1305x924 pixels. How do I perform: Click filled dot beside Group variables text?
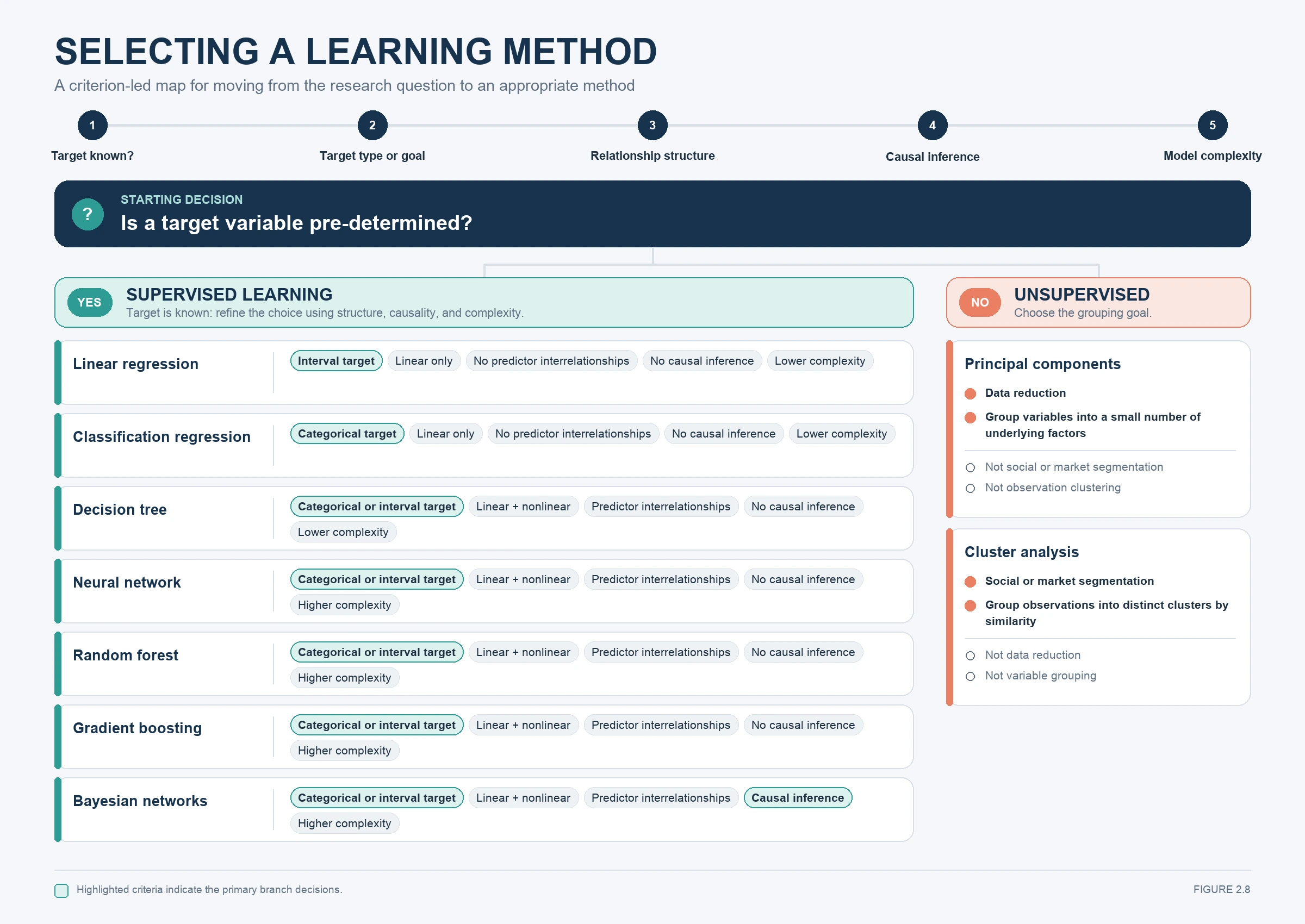pyautogui.click(x=971, y=418)
